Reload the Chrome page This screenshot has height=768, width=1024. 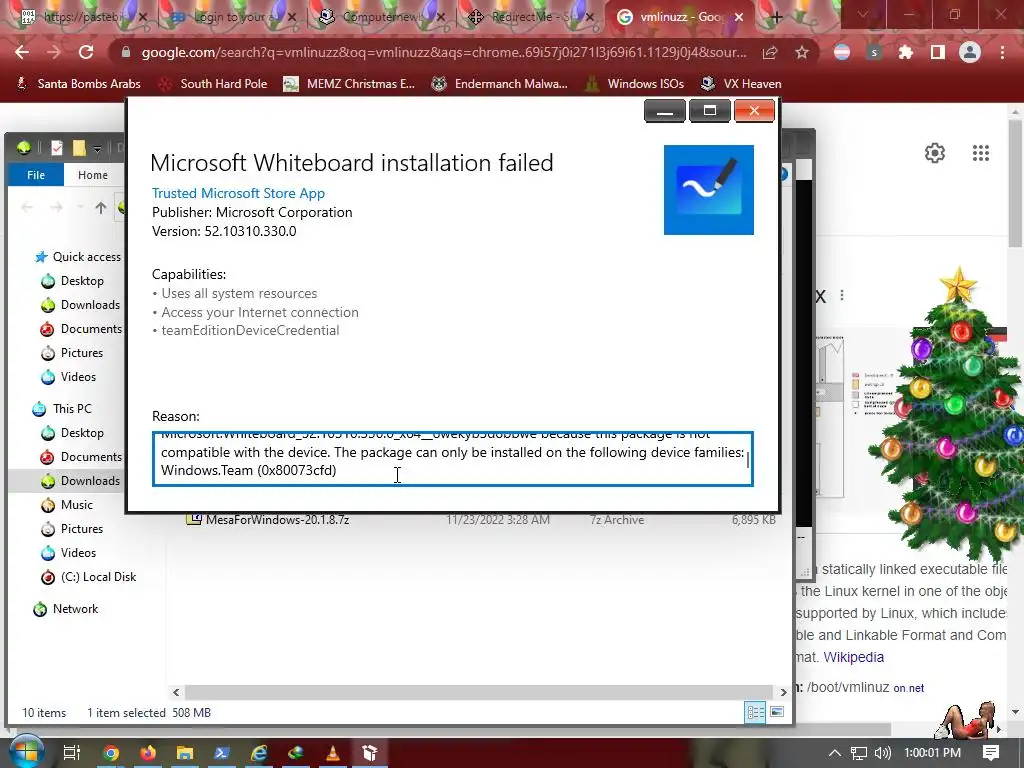[86, 52]
